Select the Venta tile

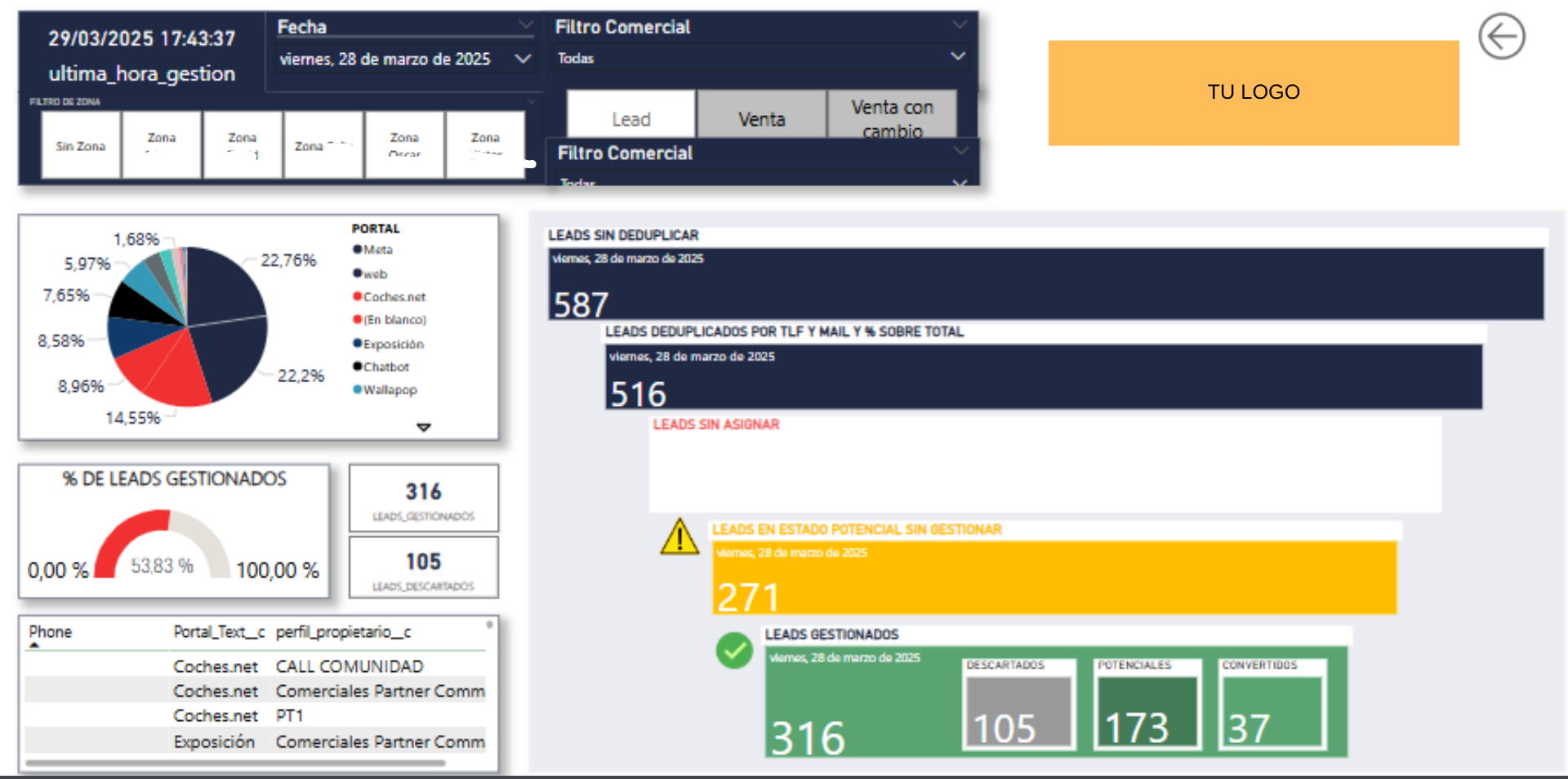tap(761, 114)
